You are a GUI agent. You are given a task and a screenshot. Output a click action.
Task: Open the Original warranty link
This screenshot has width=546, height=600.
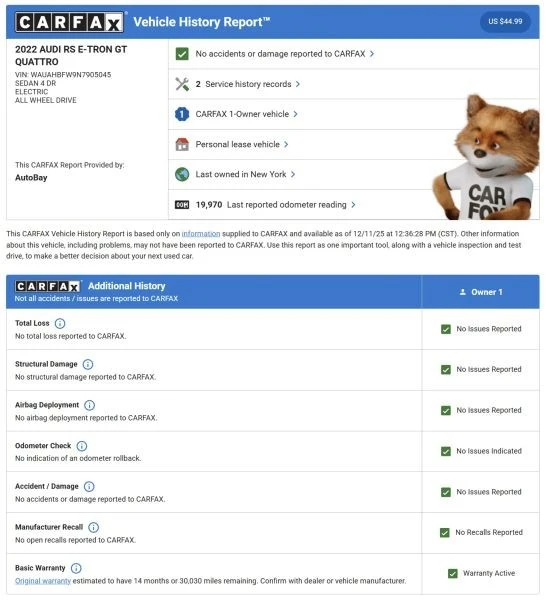43,581
